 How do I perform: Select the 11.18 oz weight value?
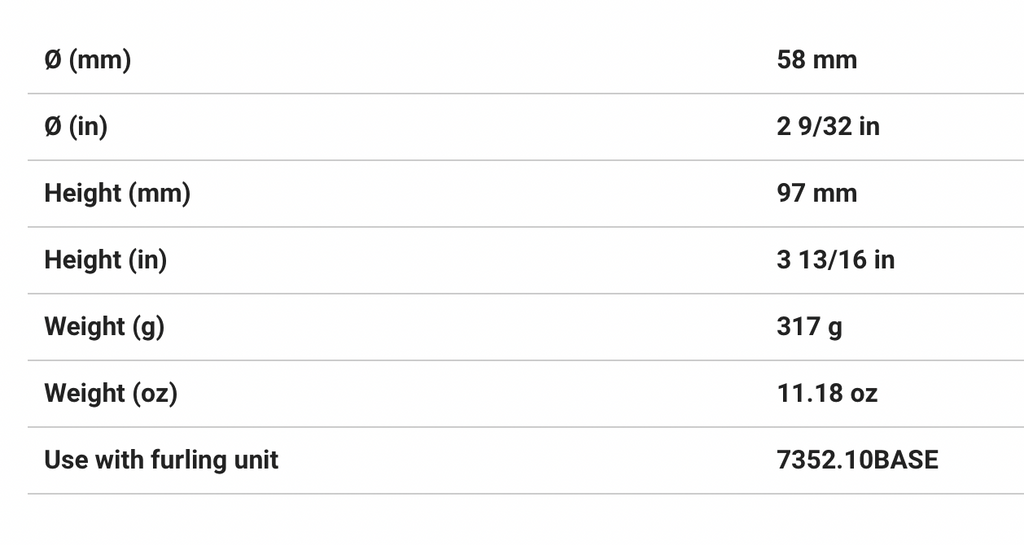pos(827,393)
